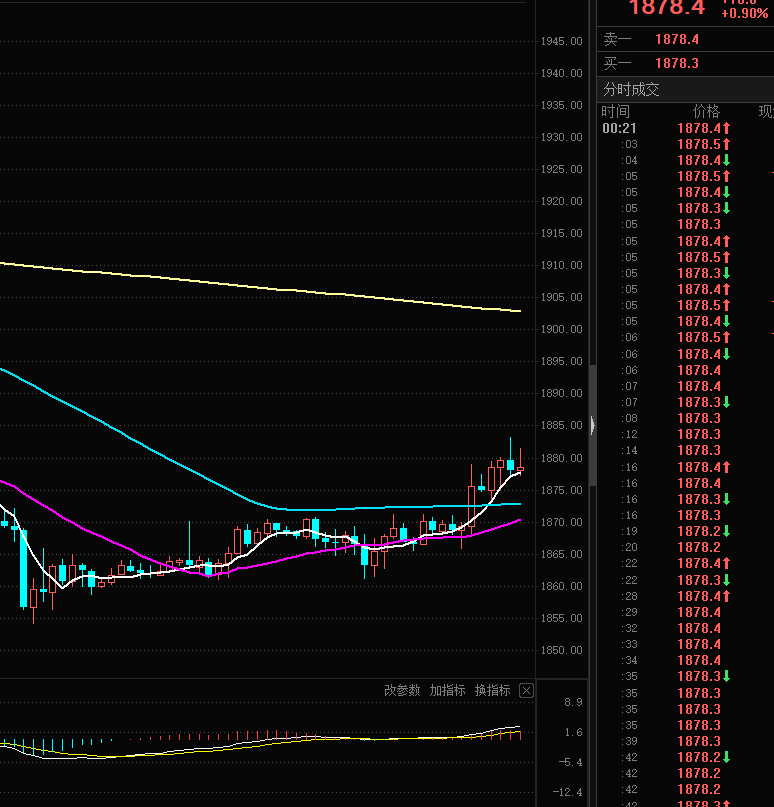This screenshot has width=774, height=807.
Task: Click the 时间 column header
Action: 615,111
